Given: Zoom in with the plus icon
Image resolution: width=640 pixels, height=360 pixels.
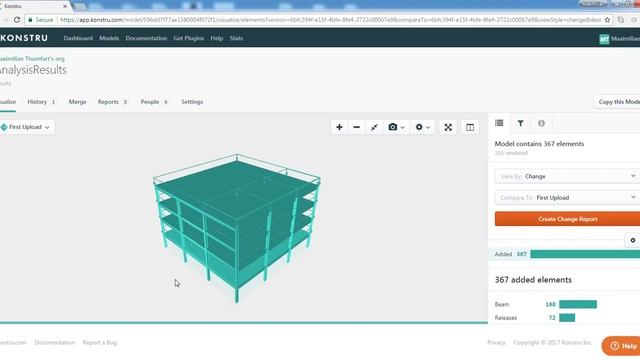Looking at the screenshot, I should tap(339, 127).
